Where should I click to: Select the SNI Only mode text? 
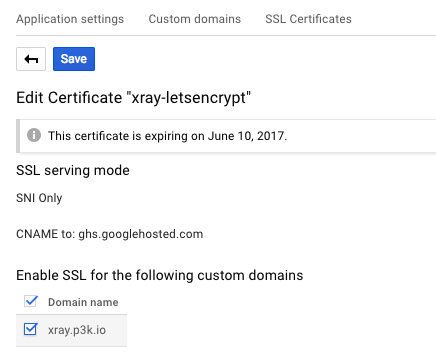39,198
